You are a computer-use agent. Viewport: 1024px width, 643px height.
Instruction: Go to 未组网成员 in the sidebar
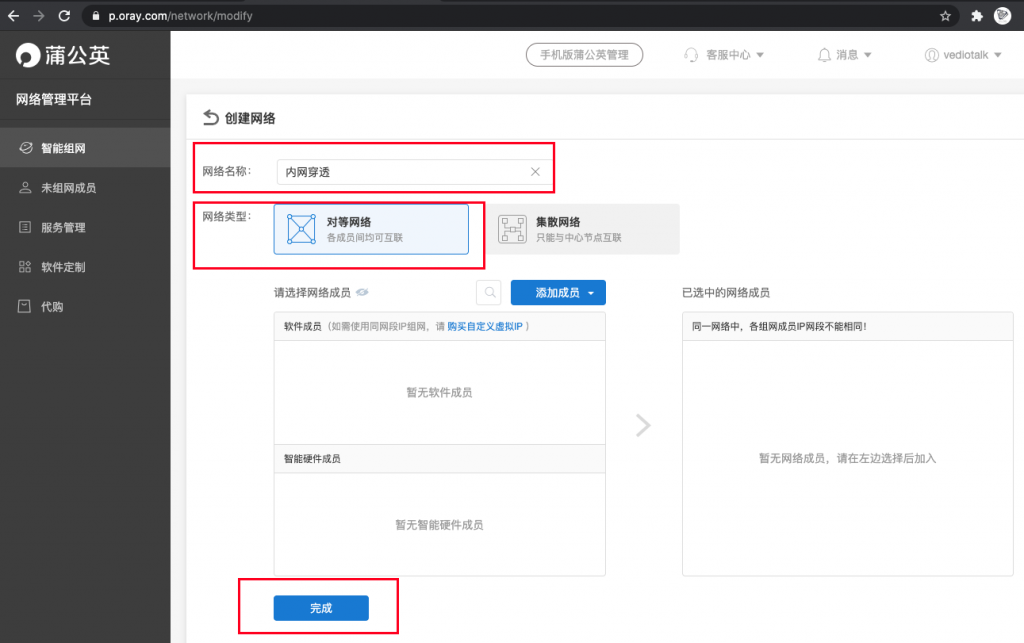[68, 188]
